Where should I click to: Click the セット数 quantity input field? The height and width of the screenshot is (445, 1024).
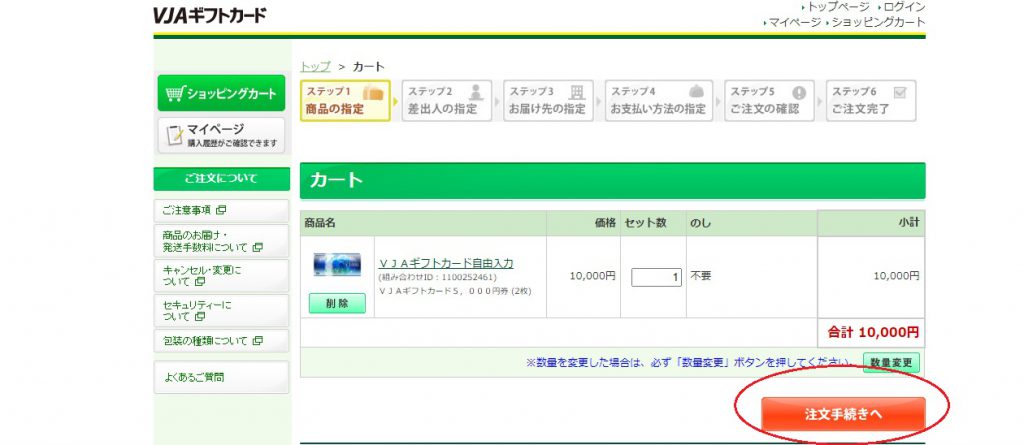click(x=656, y=277)
